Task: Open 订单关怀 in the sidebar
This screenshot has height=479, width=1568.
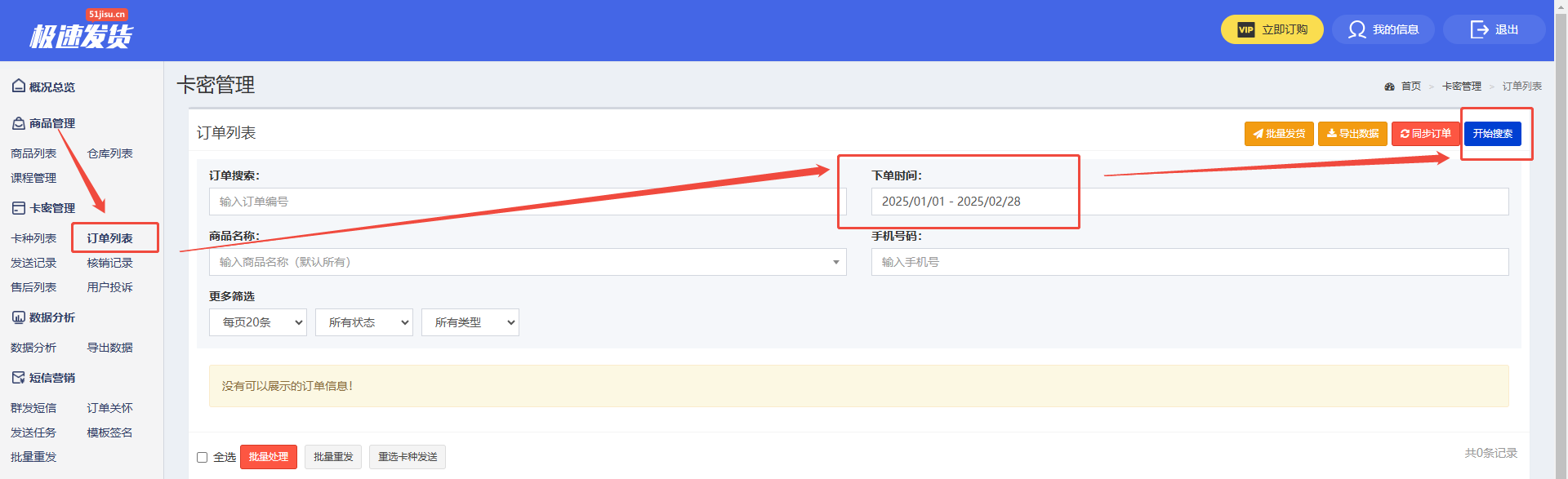Action: [x=110, y=408]
